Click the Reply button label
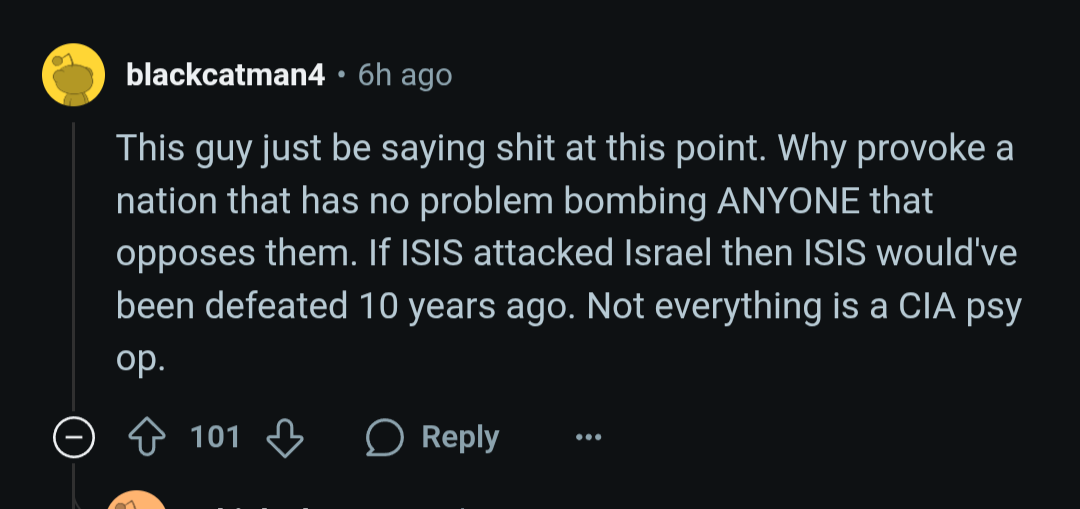 click(460, 437)
